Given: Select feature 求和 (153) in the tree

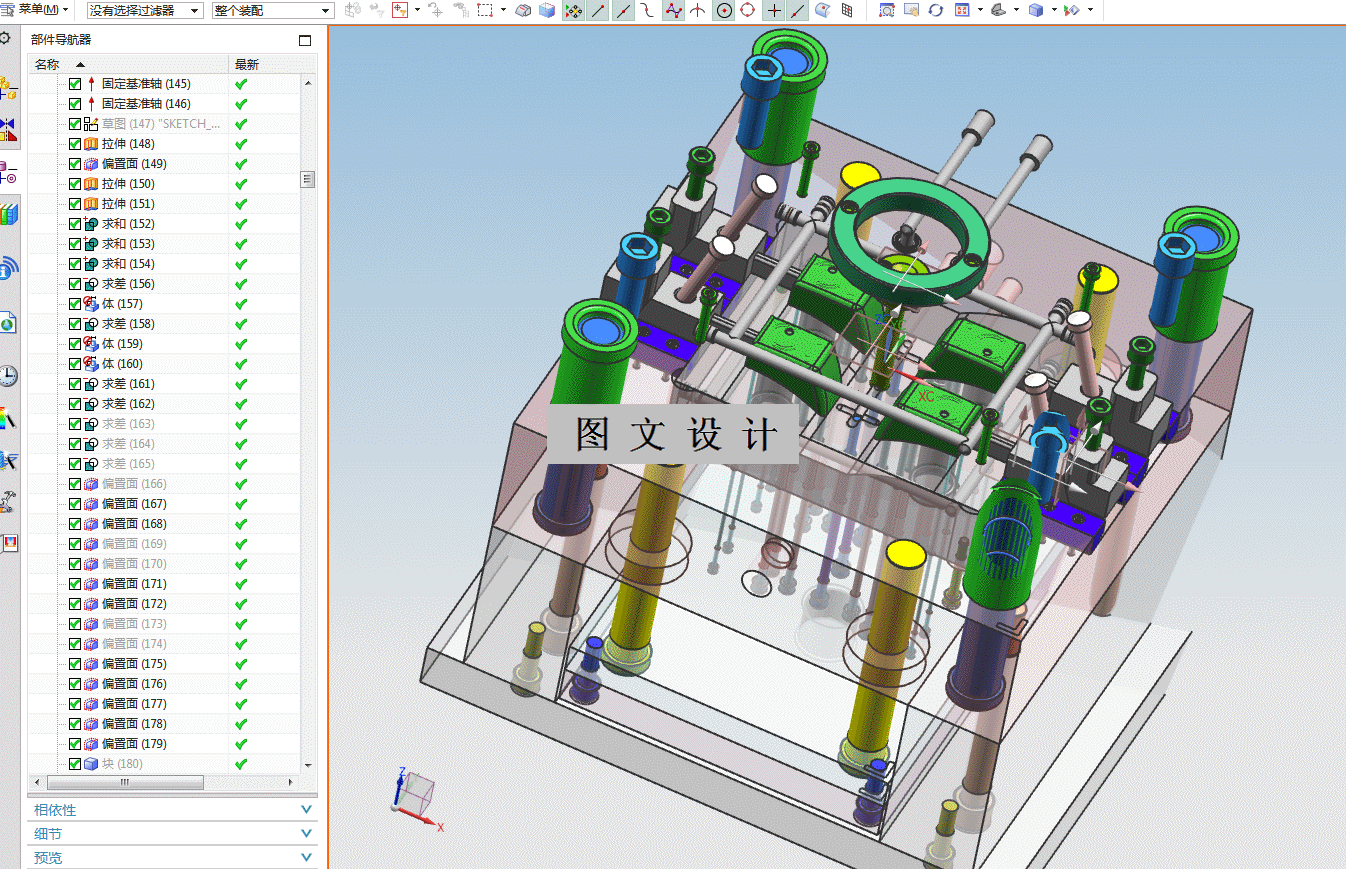Looking at the screenshot, I should coord(128,244).
